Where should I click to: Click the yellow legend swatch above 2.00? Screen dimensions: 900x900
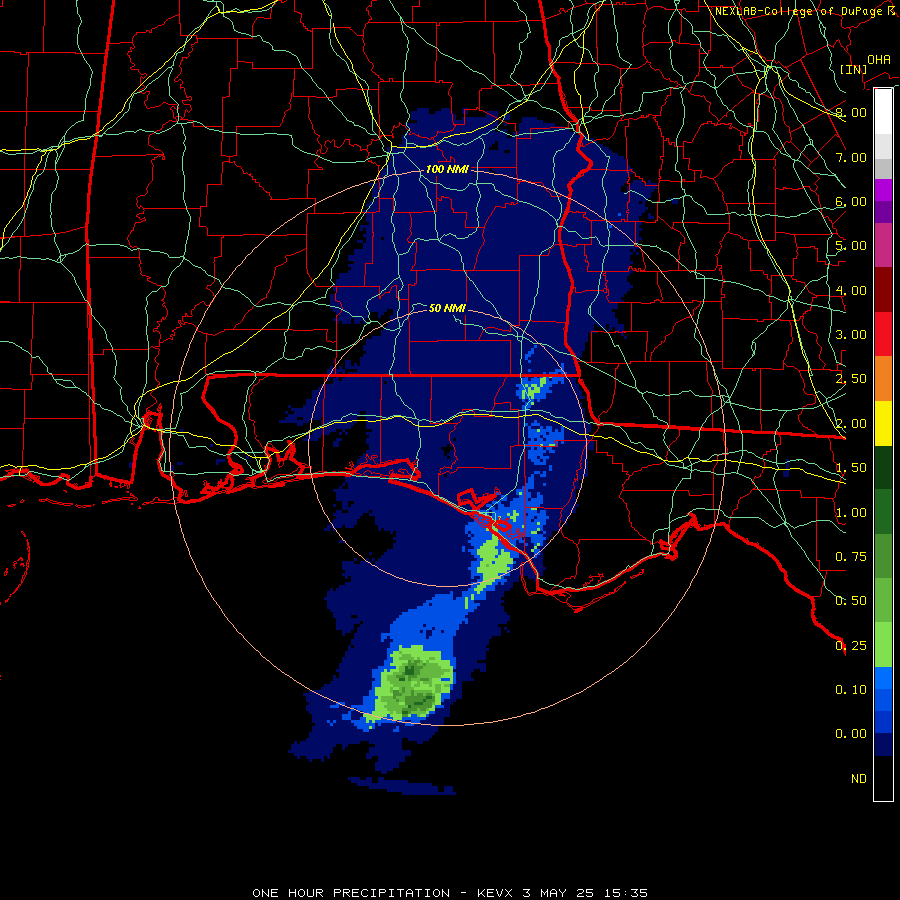tap(883, 423)
